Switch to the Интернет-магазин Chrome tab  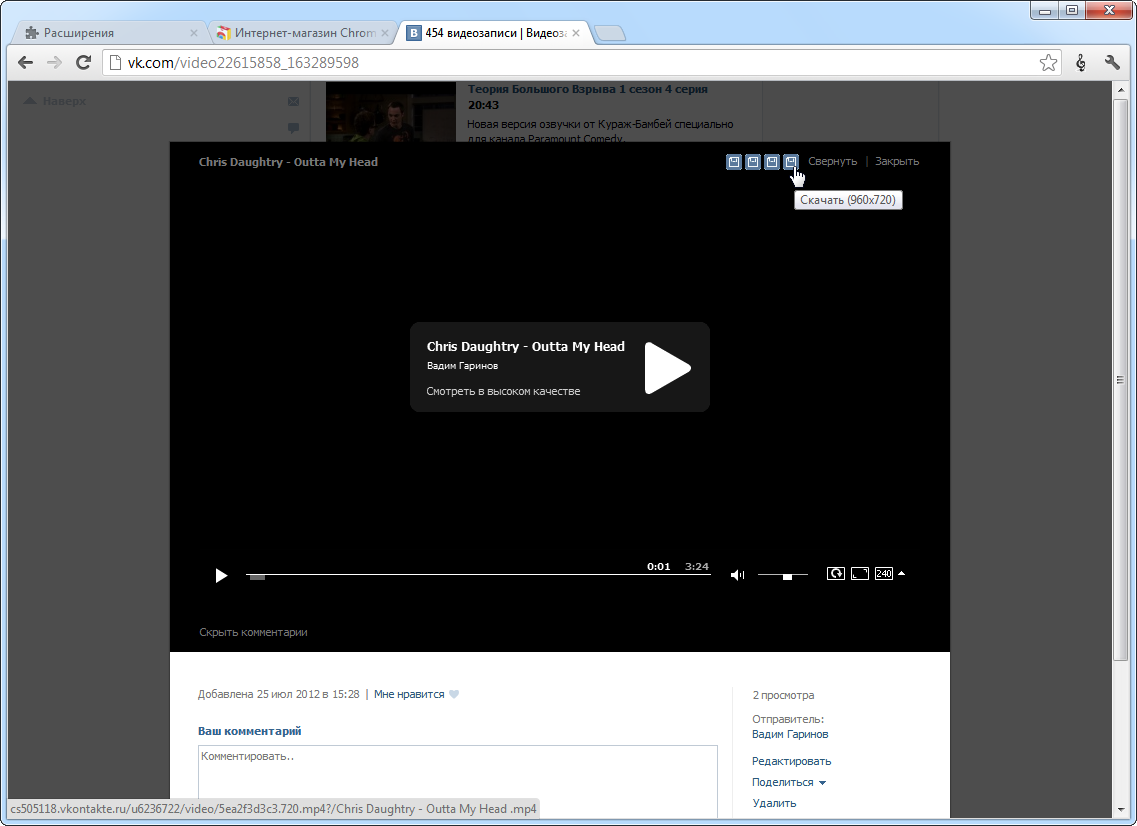(x=303, y=33)
